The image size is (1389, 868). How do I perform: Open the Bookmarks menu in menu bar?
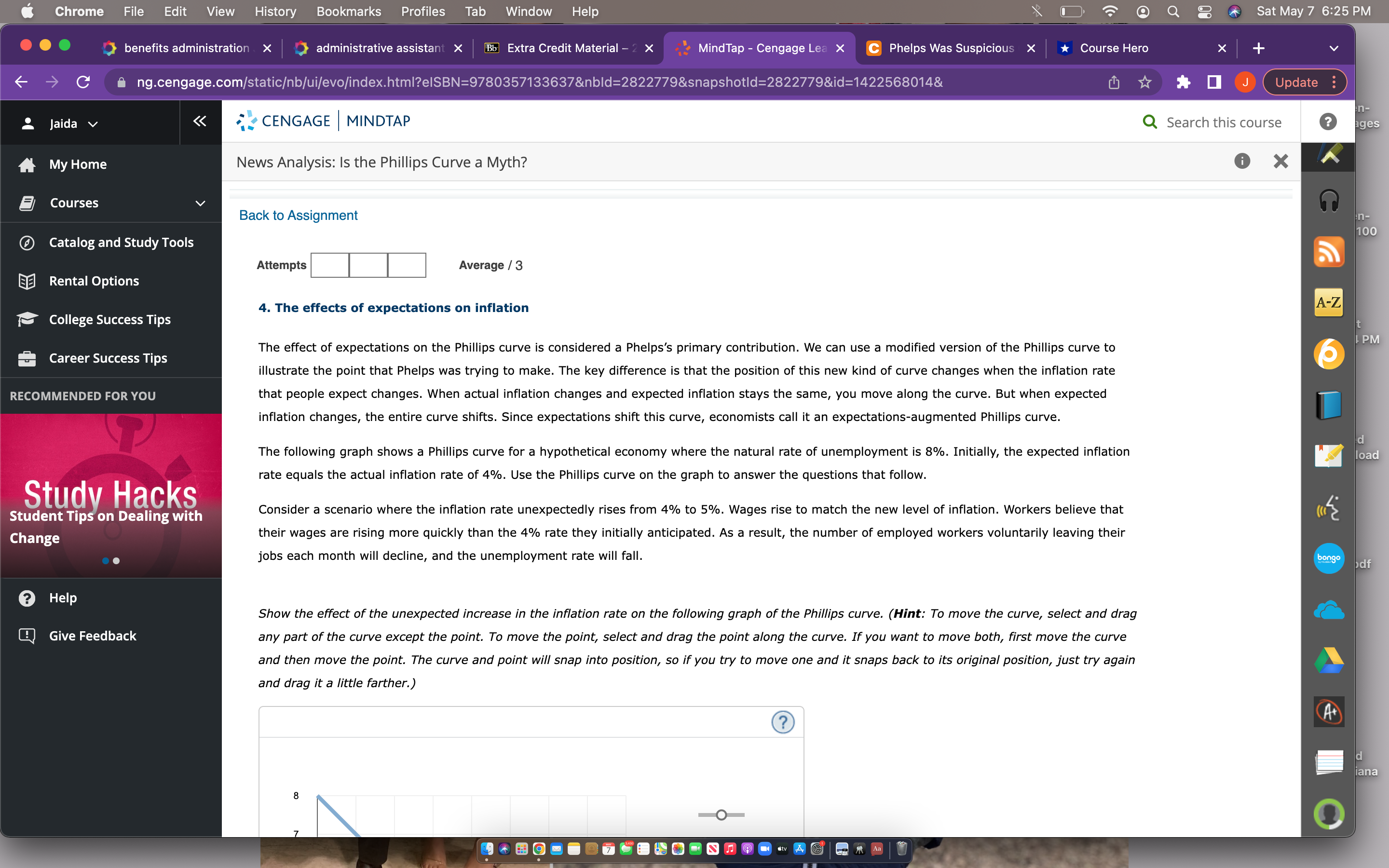click(349, 12)
